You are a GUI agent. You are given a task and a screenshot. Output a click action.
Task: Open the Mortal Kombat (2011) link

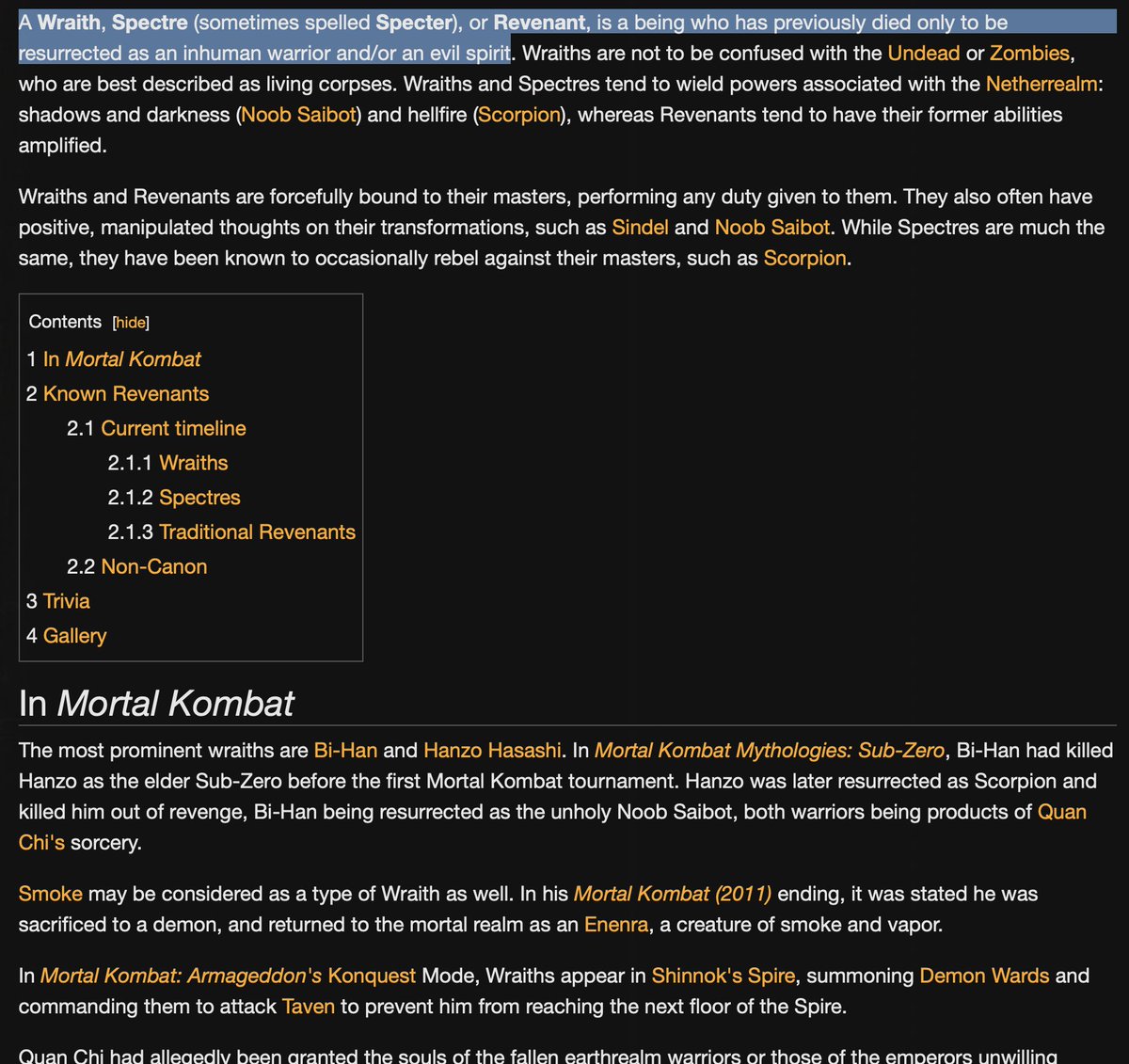[x=673, y=895]
